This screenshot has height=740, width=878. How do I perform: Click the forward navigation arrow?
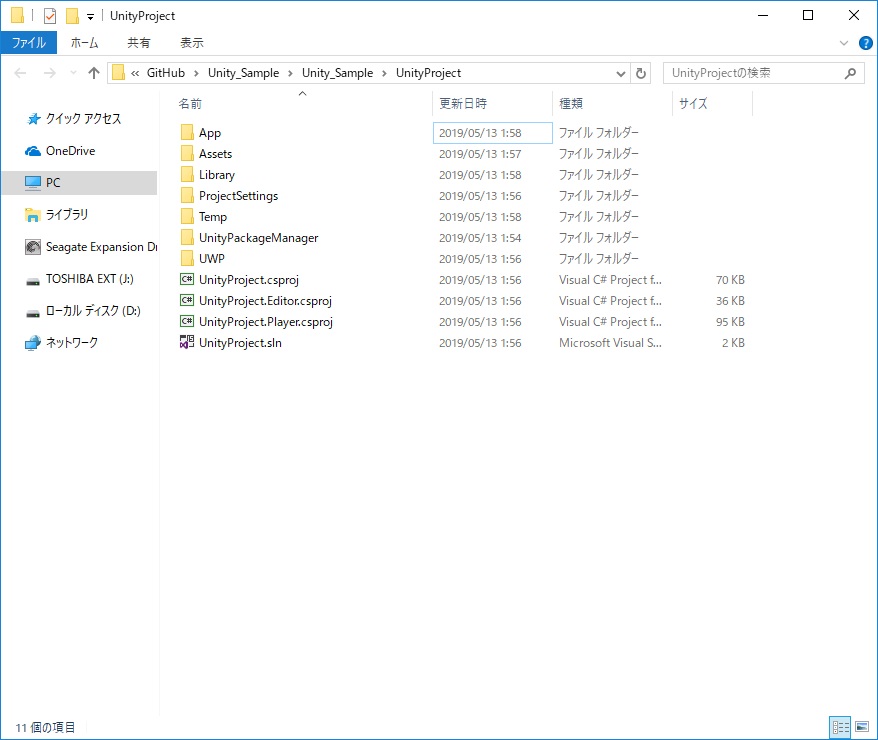(x=50, y=73)
